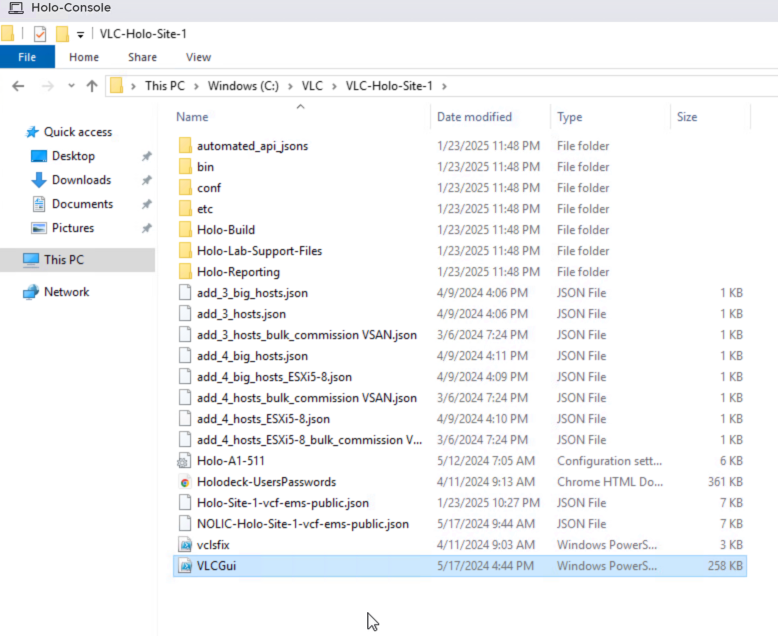Screen dimensions: 778x636
Task: Expand chevron after VLC-Holo-Site-1 breadcrumb
Action: pyautogui.click(x=444, y=86)
